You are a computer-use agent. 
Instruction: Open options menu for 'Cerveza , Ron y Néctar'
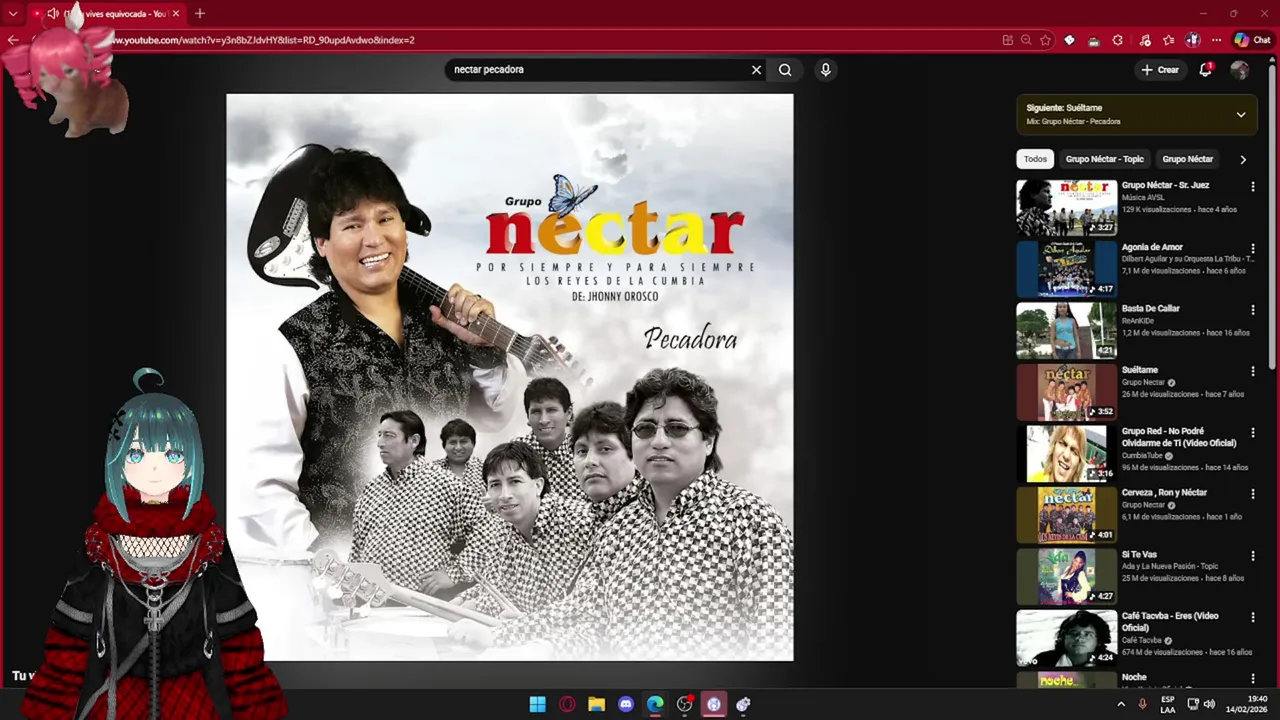point(1253,494)
